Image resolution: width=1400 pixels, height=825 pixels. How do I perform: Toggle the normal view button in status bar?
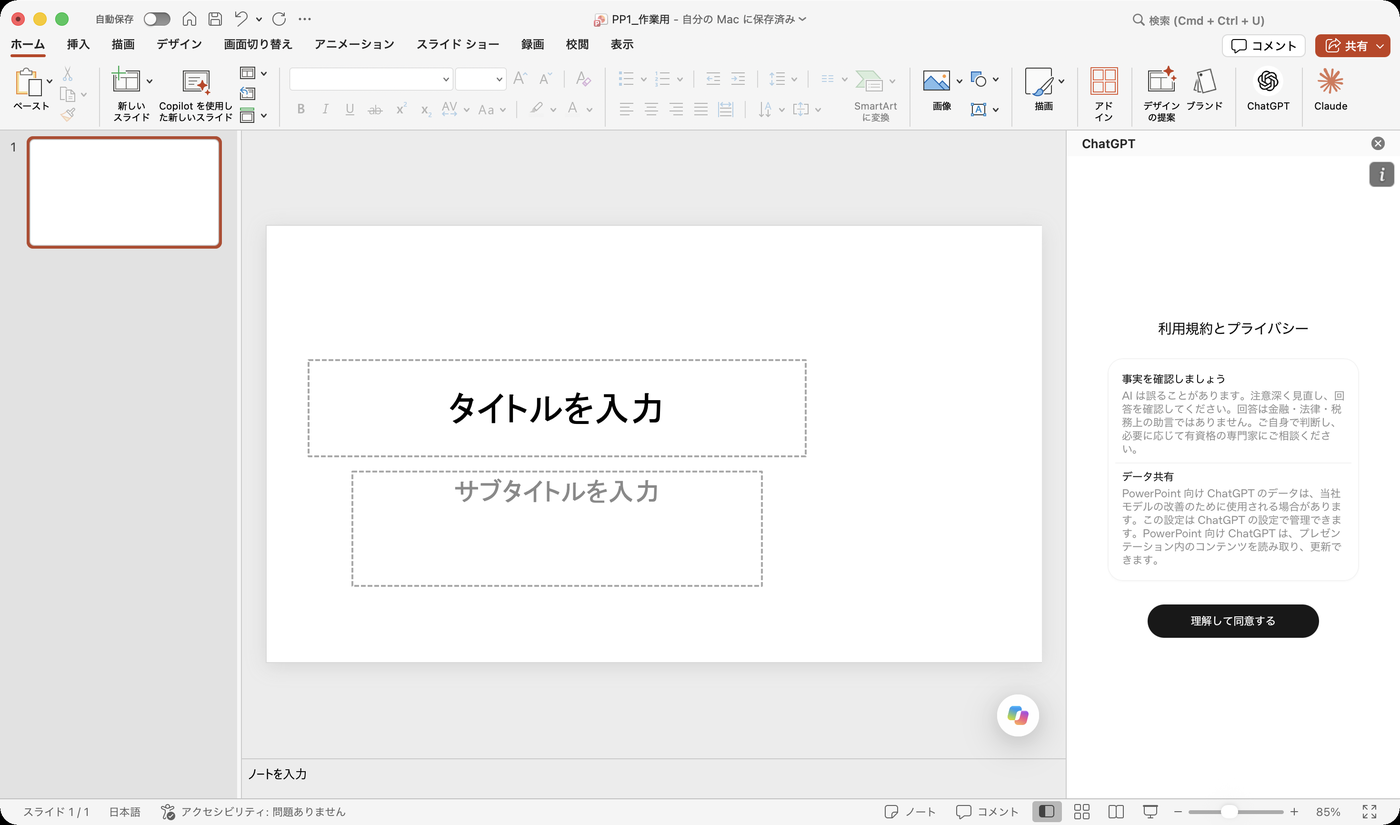click(1046, 812)
